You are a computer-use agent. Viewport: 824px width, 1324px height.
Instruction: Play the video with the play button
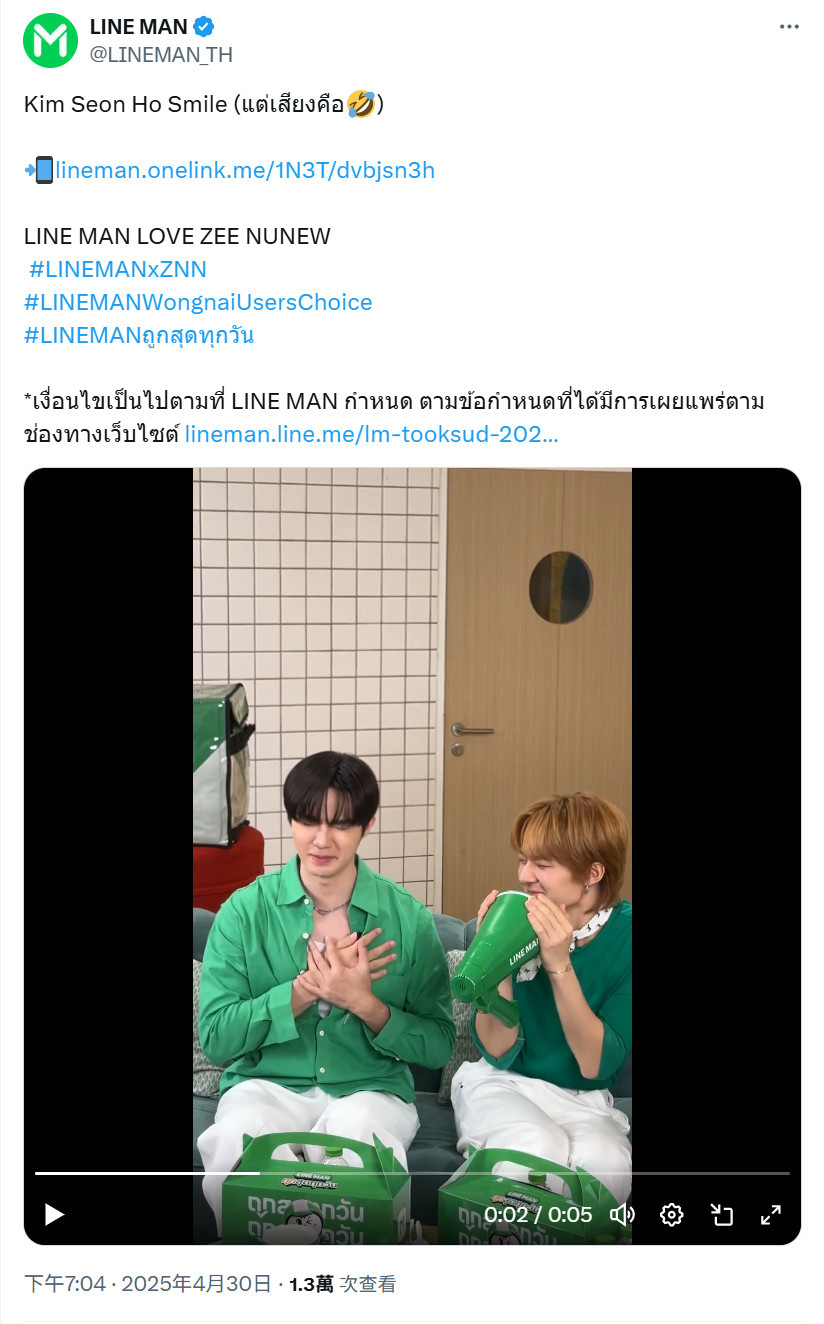pyautogui.click(x=54, y=1215)
